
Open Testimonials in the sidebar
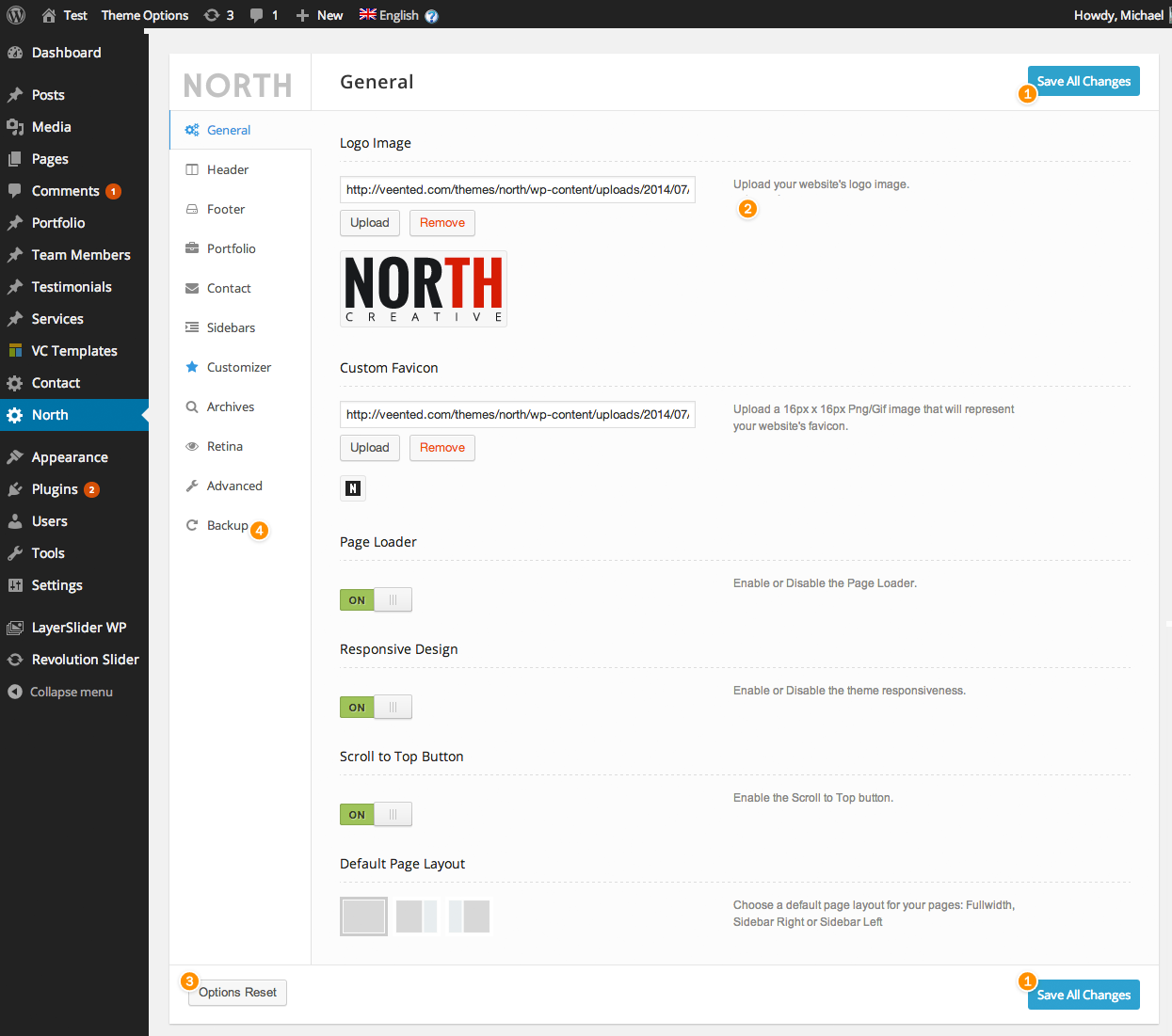[74, 287]
